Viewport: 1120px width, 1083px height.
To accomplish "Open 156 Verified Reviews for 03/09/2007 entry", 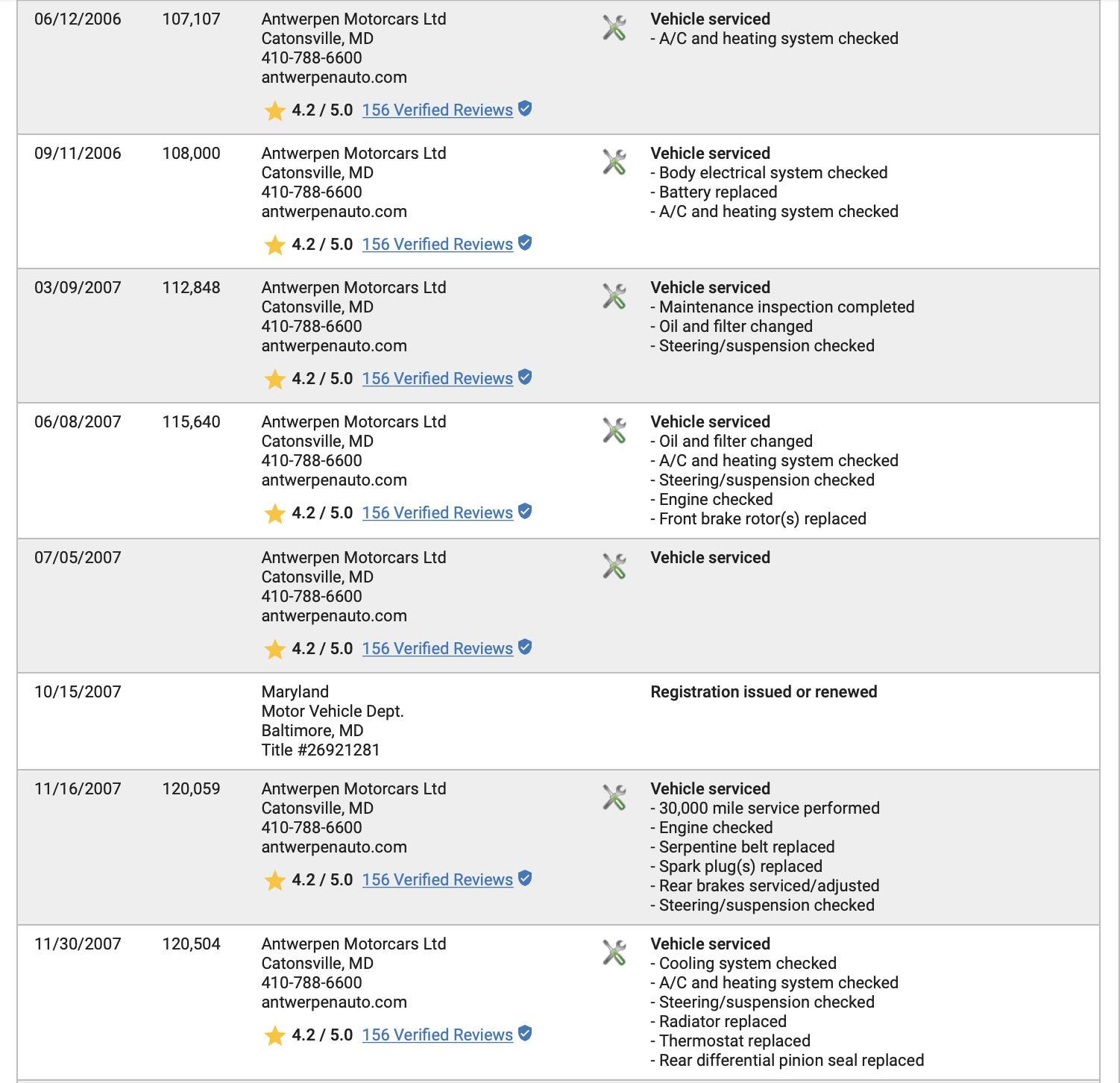I will pos(438,379).
